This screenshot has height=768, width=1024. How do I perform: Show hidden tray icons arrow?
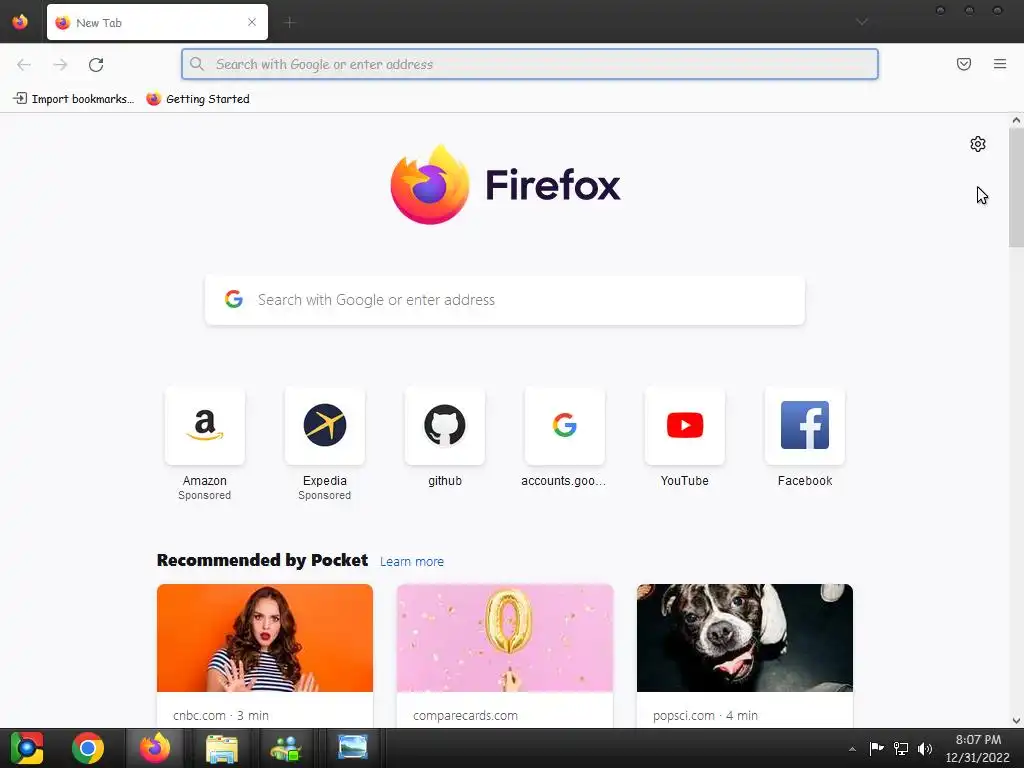coord(852,749)
